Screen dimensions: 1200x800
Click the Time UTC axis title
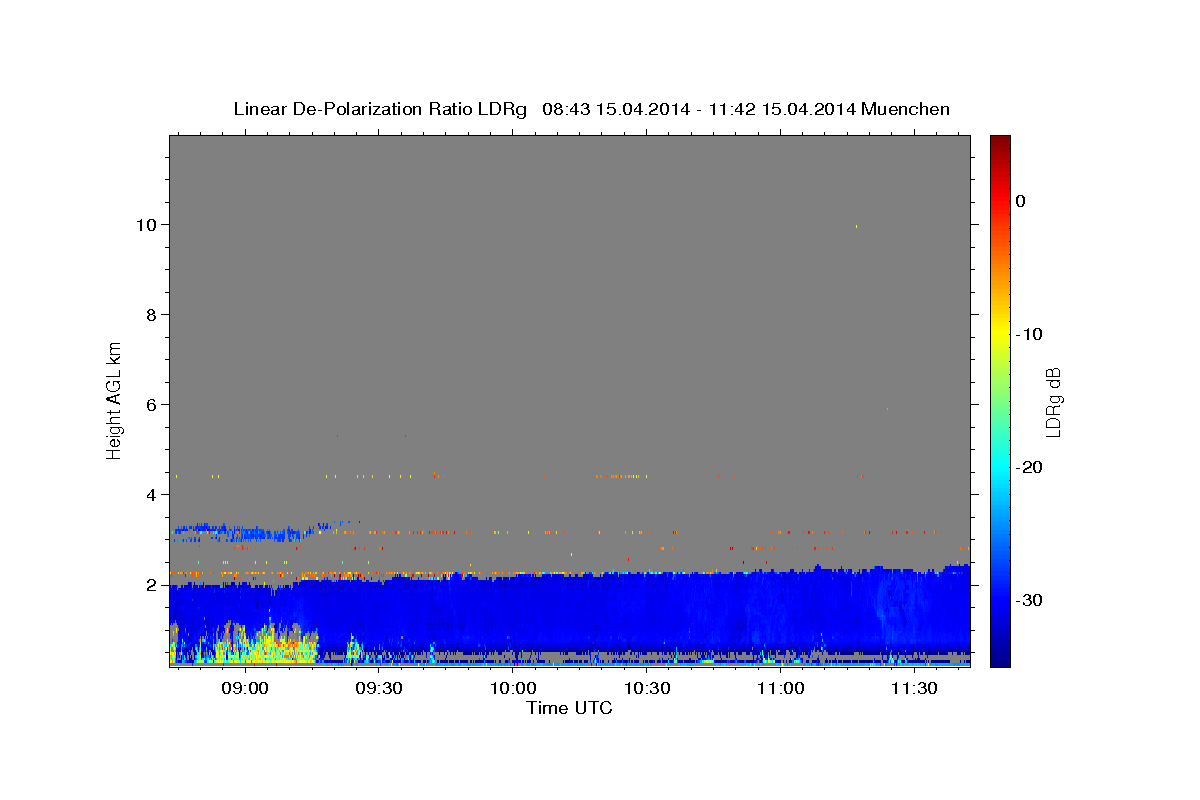[x=569, y=708]
